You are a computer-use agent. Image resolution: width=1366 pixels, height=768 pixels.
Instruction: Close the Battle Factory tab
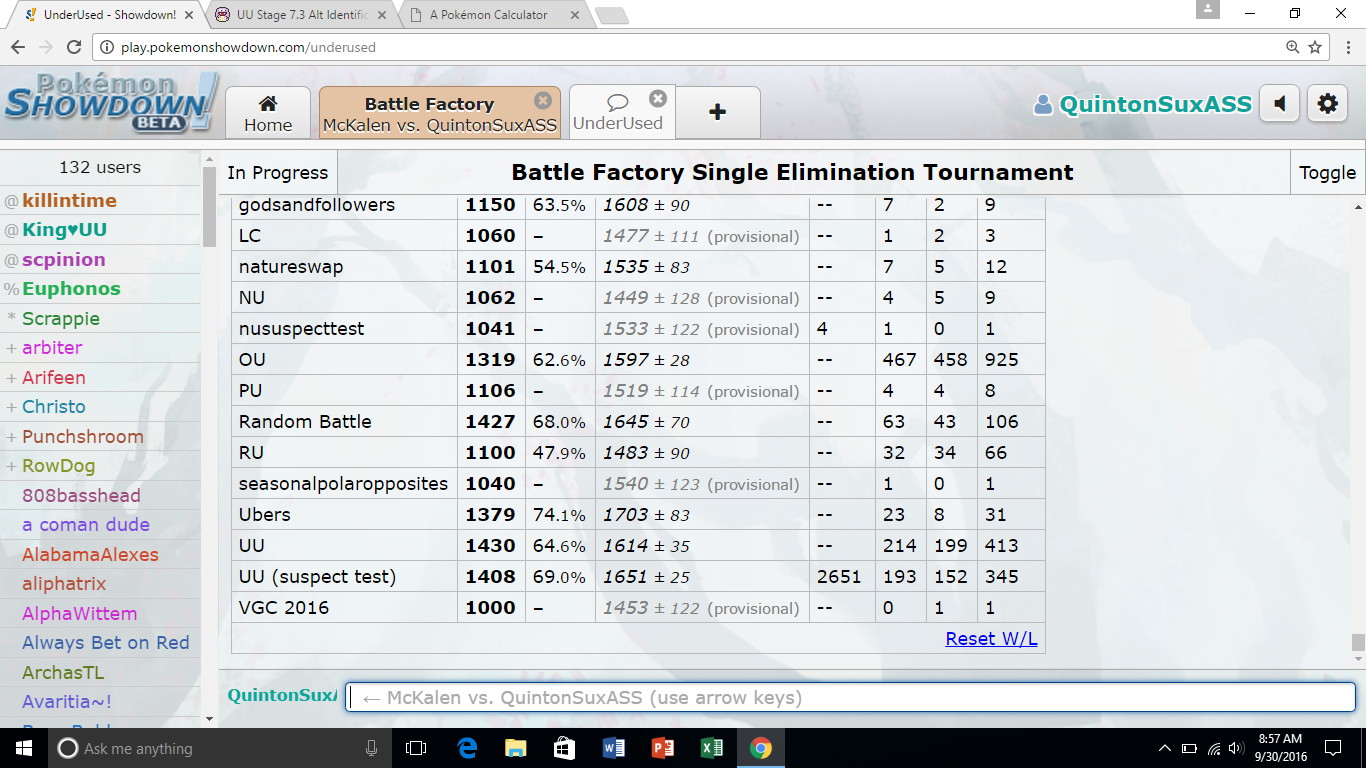[x=543, y=101]
